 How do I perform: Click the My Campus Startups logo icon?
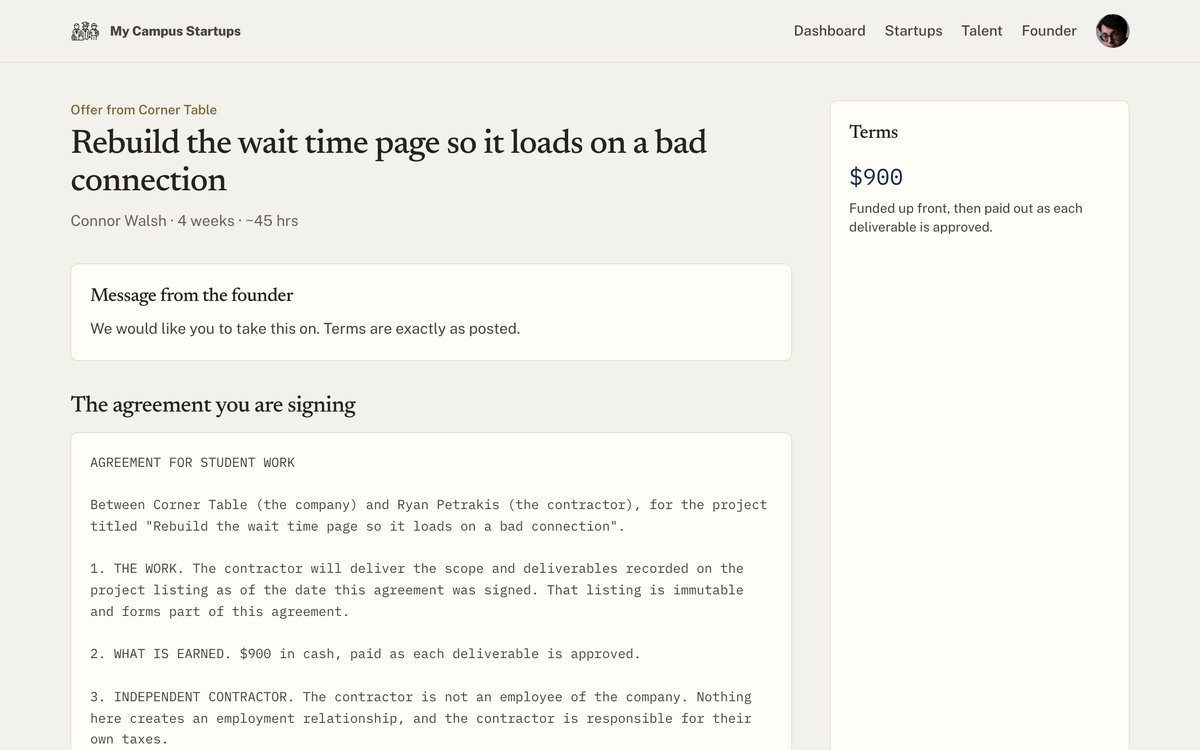click(x=85, y=31)
